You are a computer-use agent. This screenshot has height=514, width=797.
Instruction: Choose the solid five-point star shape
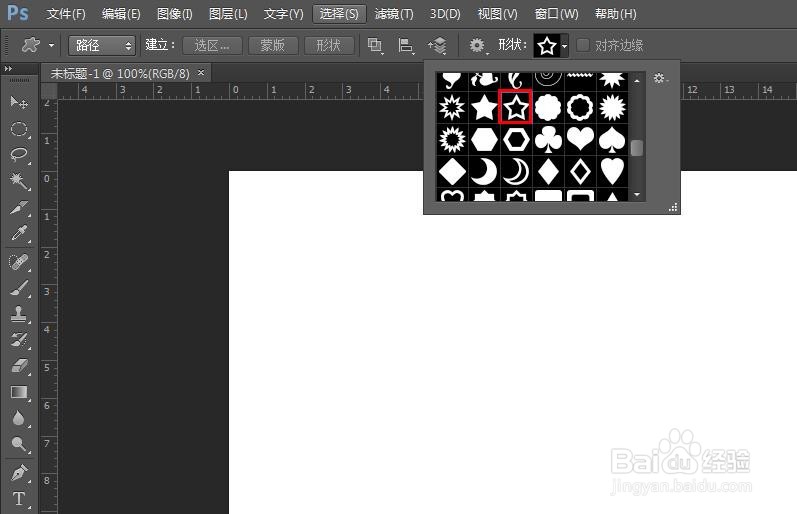point(484,107)
